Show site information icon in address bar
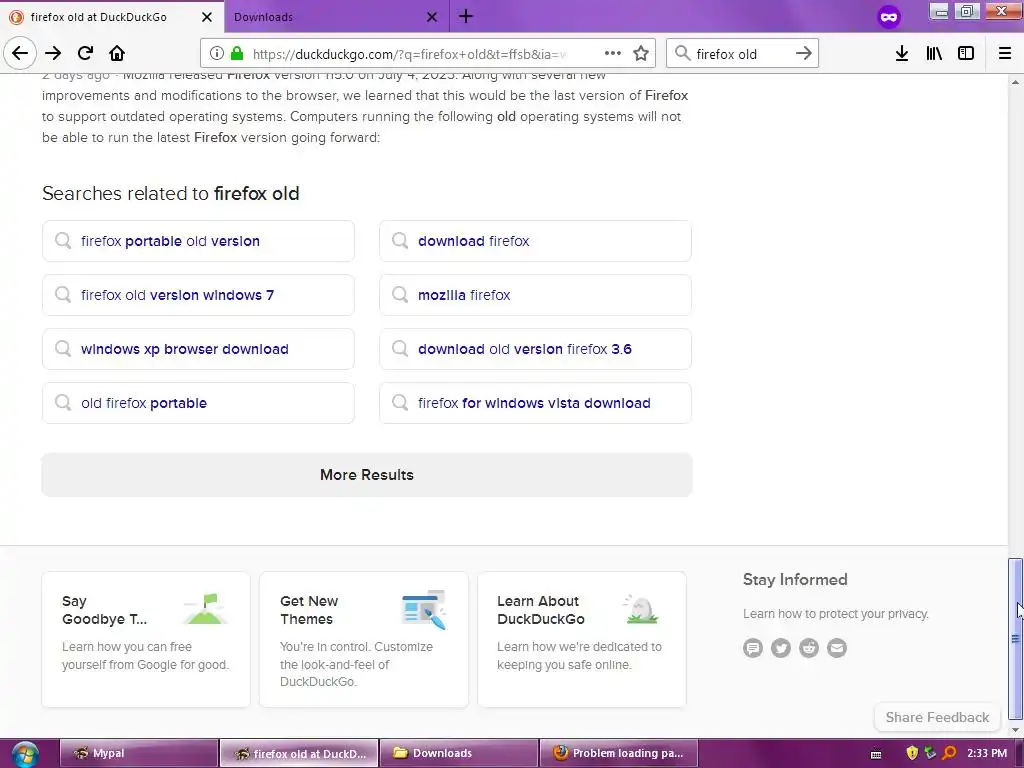The image size is (1024, 768). (x=217, y=53)
